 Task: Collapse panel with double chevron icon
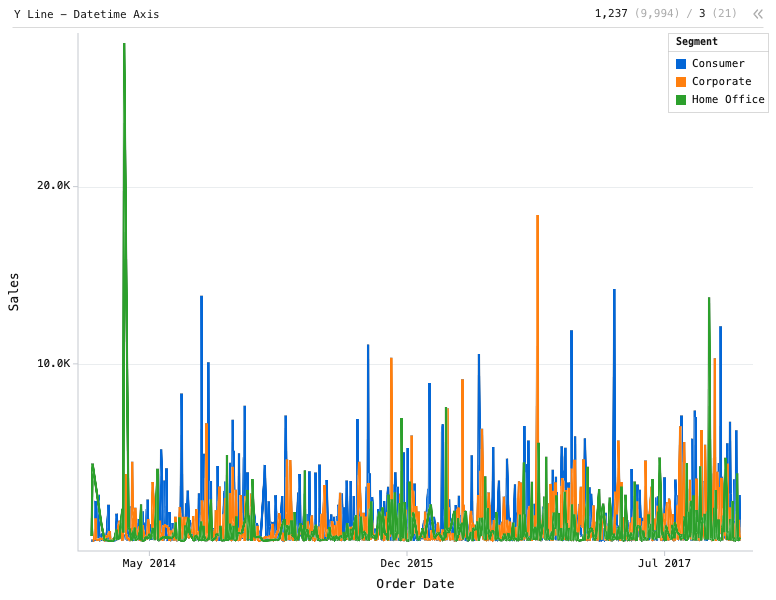758,14
